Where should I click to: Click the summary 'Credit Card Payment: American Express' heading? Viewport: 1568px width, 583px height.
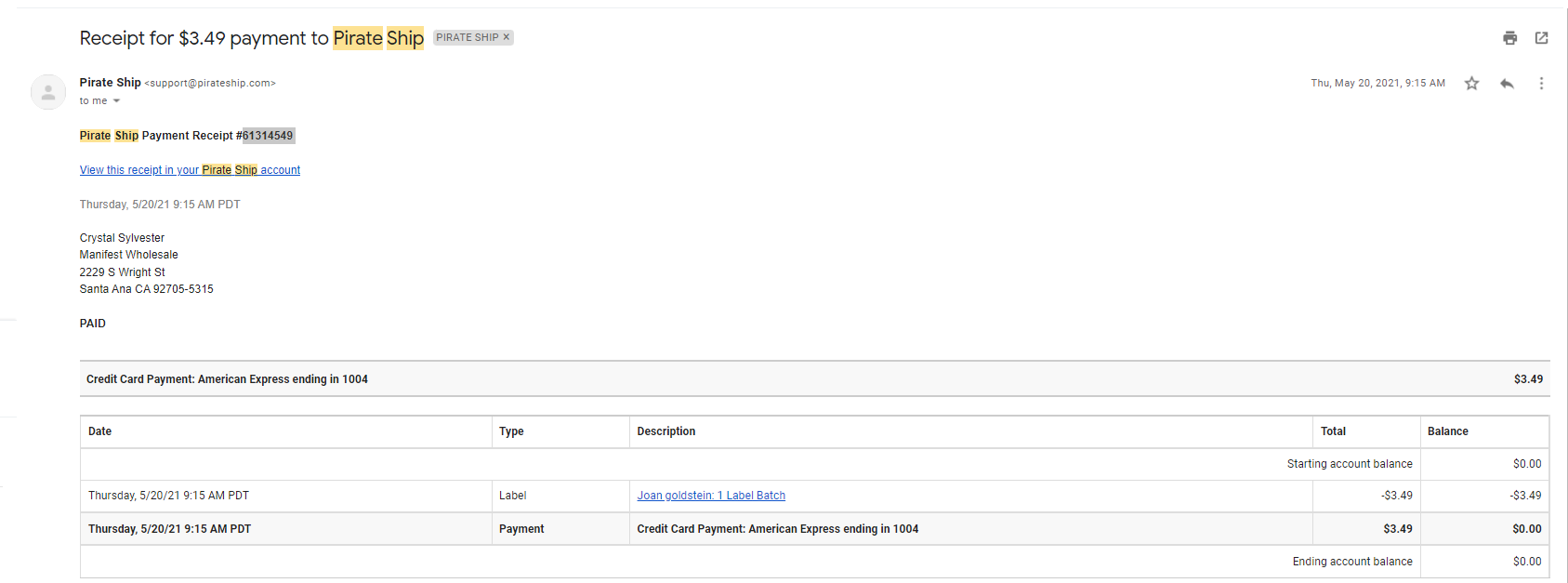[227, 379]
